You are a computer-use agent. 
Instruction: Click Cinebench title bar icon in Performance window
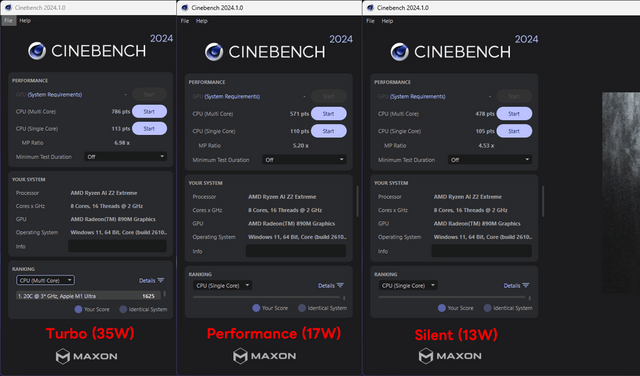click(184, 7)
